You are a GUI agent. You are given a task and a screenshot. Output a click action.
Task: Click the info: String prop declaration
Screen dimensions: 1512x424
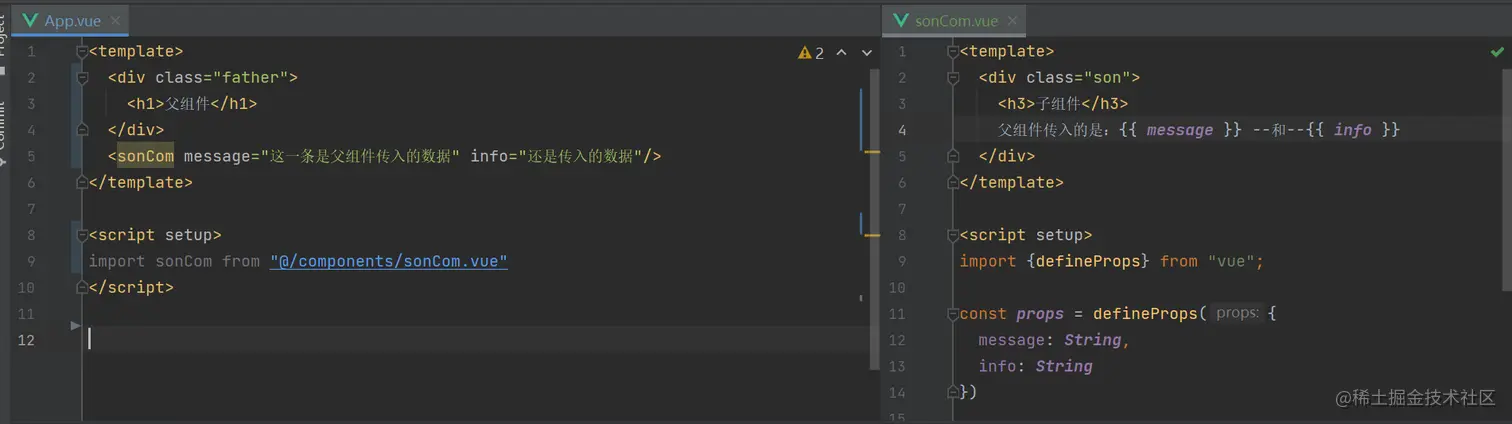tap(1035, 366)
